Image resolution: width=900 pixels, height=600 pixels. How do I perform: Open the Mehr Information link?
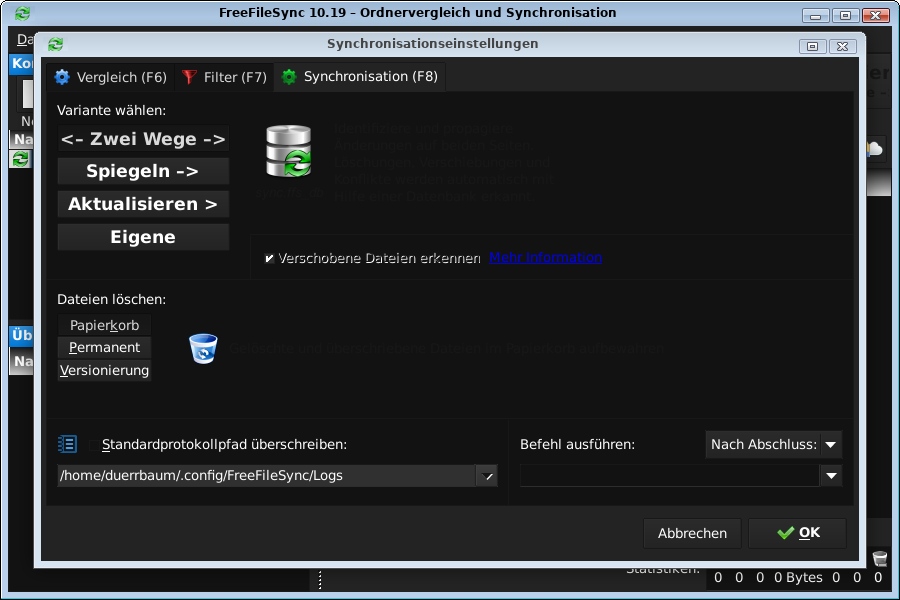(x=545, y=258)
